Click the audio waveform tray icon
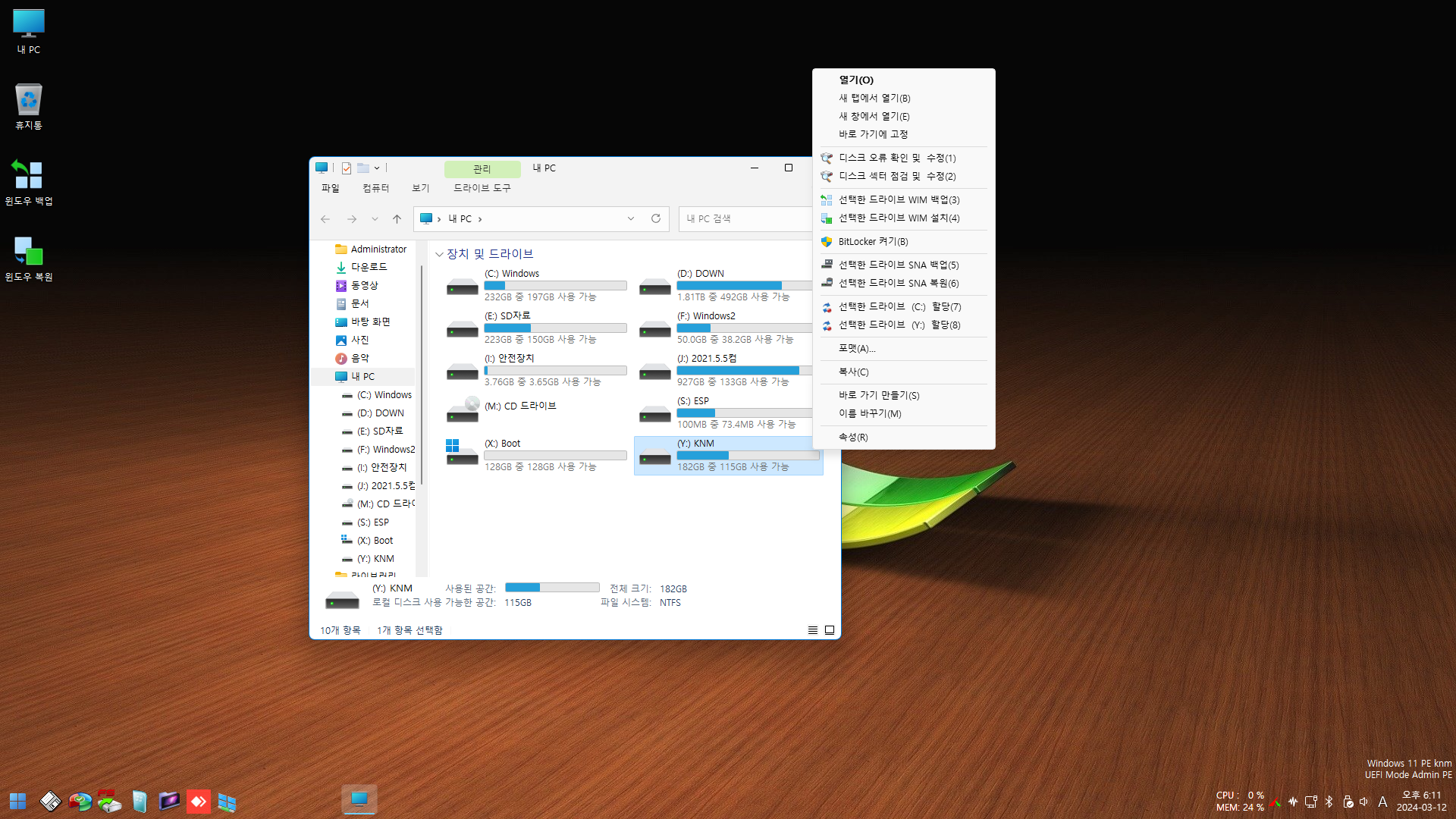 coord(1293,802)
